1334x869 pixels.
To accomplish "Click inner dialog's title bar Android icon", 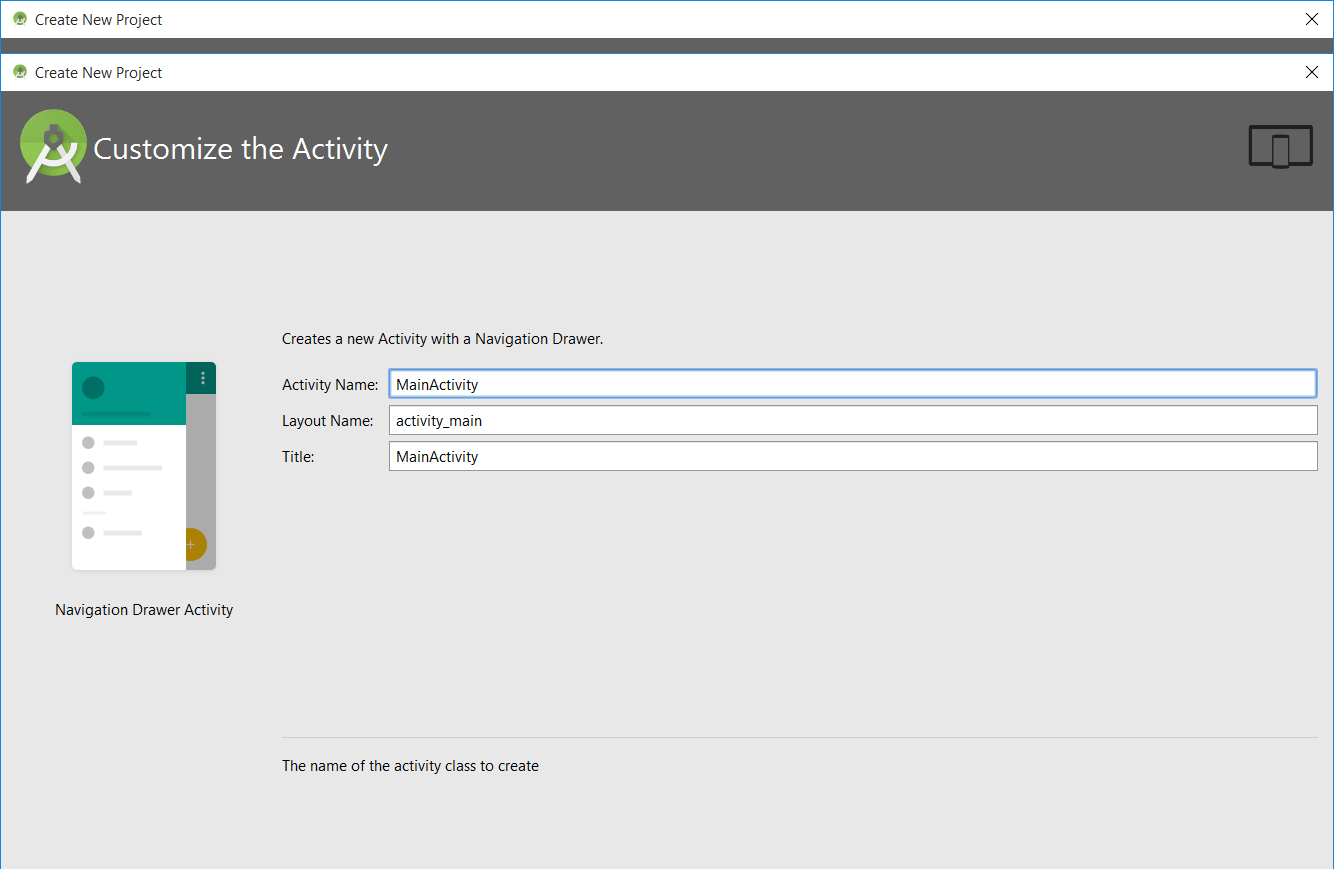I will tap(20, 72).
